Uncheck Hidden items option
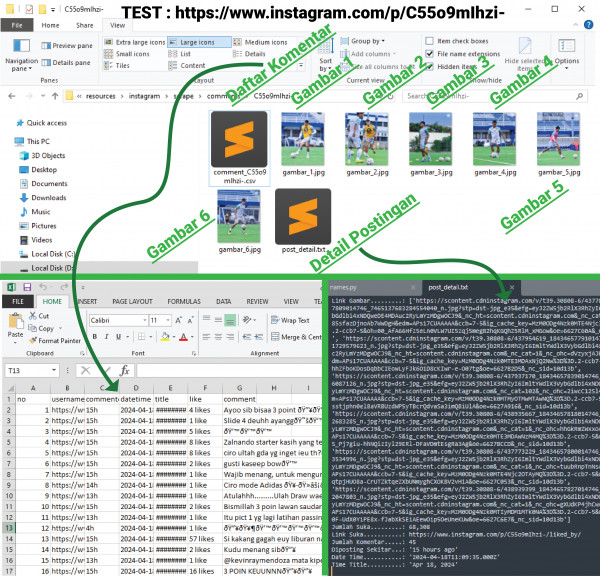Viewport: 600px width, 576px height. [x=451, y=66]
